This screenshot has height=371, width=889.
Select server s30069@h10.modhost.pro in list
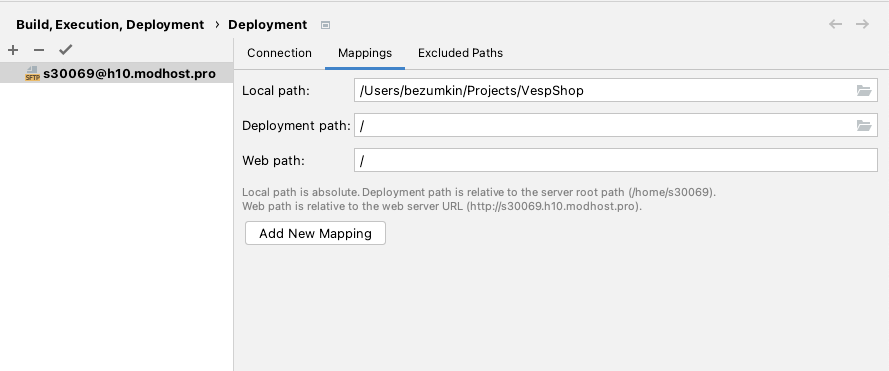(x=116, y=74)
